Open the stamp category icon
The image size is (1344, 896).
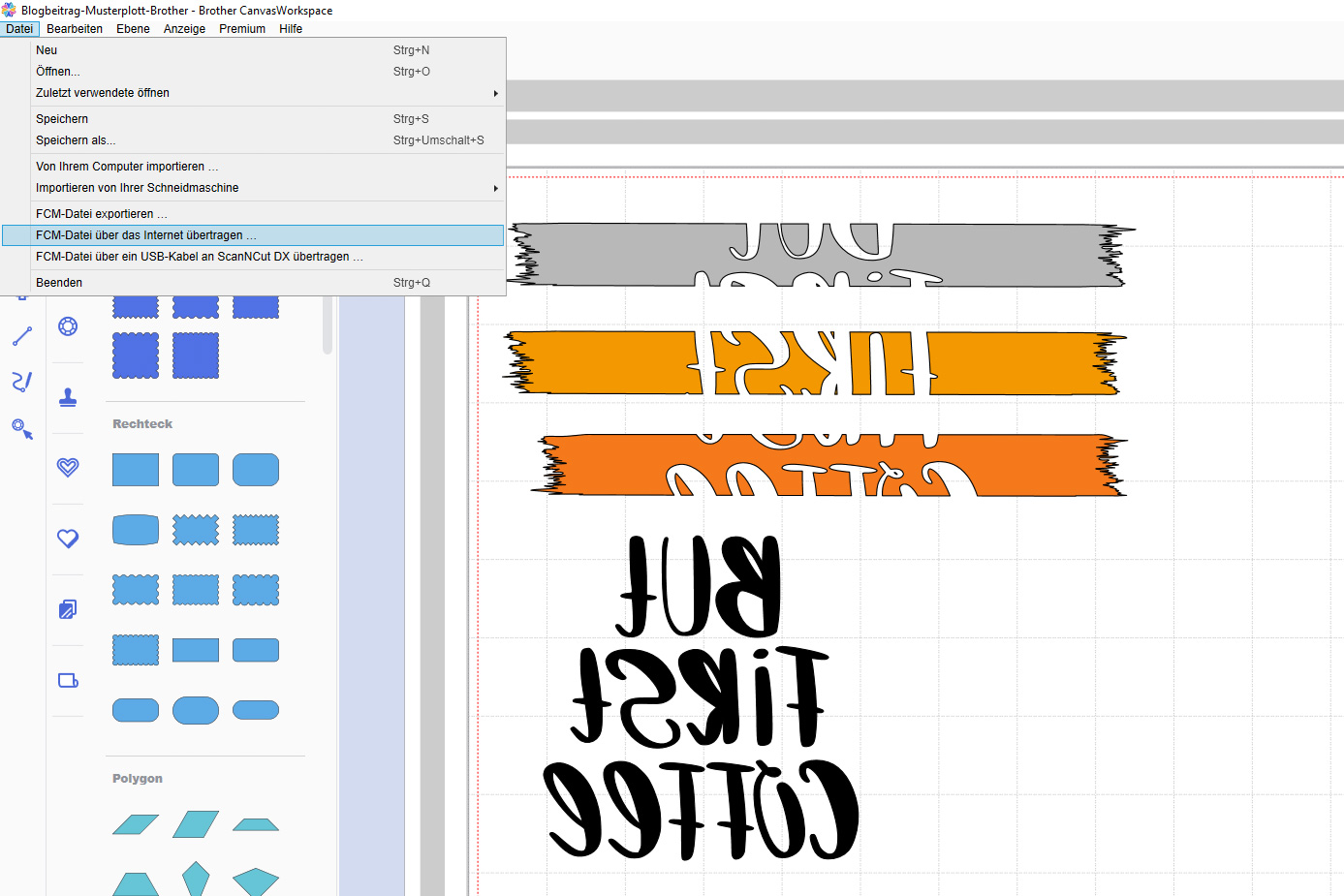click(x=68, y=397)
